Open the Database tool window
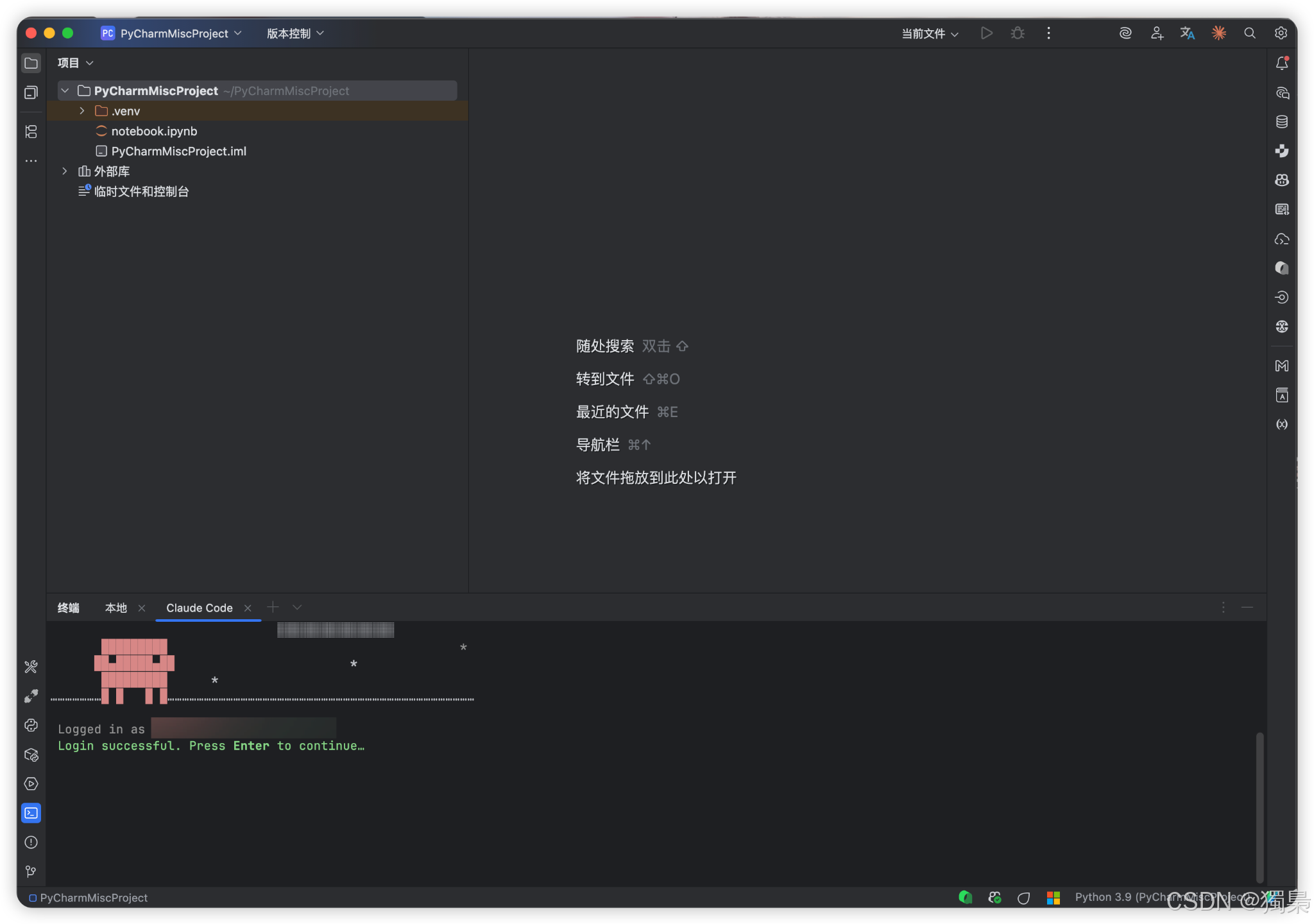The image size is (1314, 924). pos(1282,122)
